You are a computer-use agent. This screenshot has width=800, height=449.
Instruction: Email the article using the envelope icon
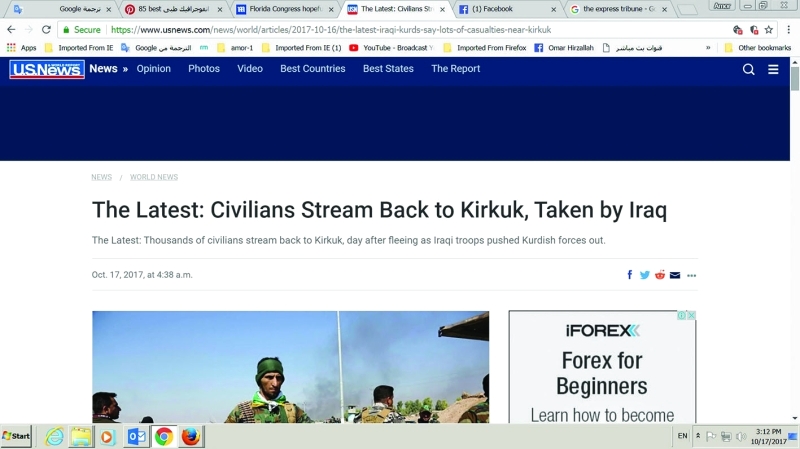point(675,276)
